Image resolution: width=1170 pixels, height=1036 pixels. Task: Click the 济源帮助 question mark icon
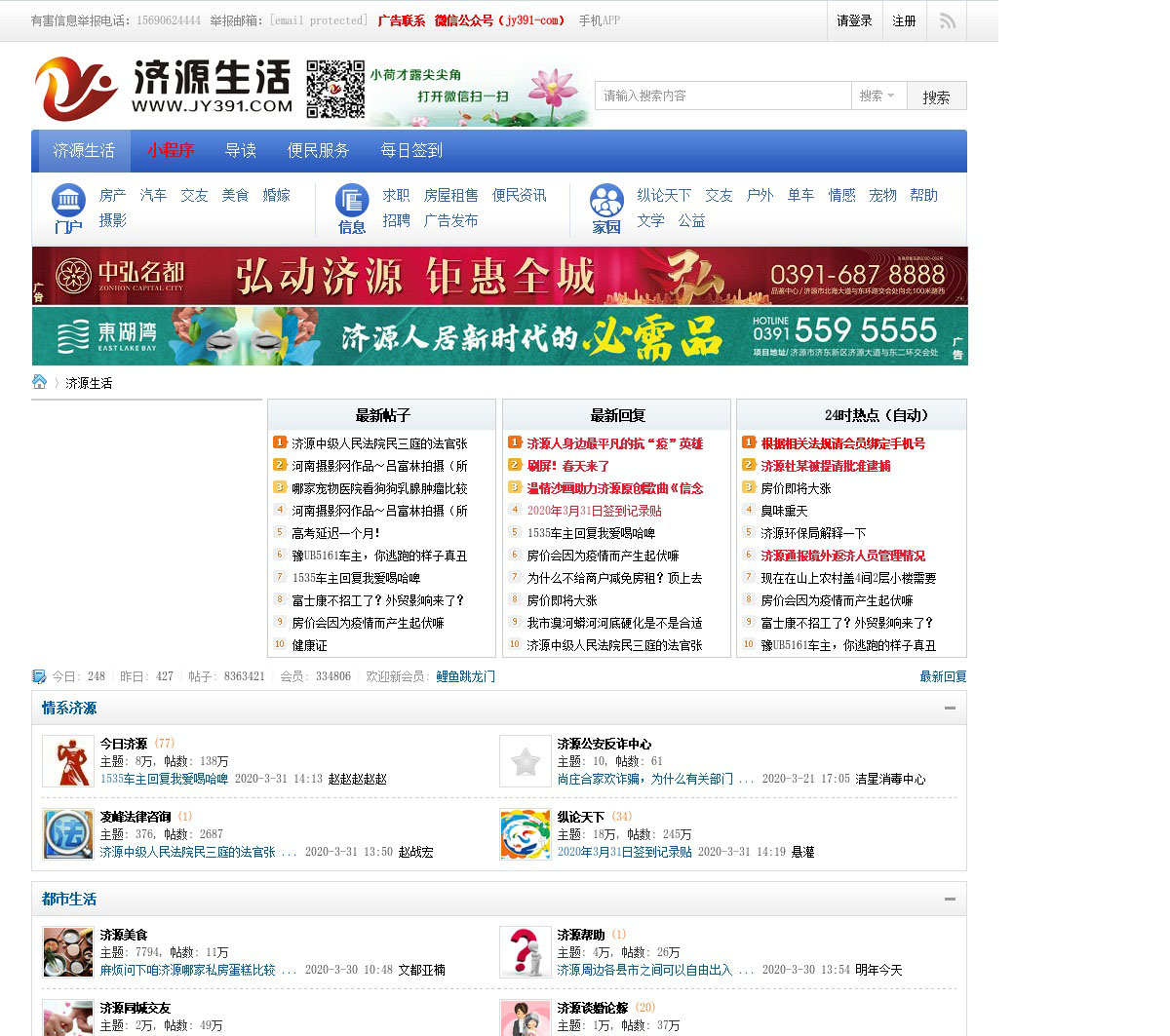(525, 952)
